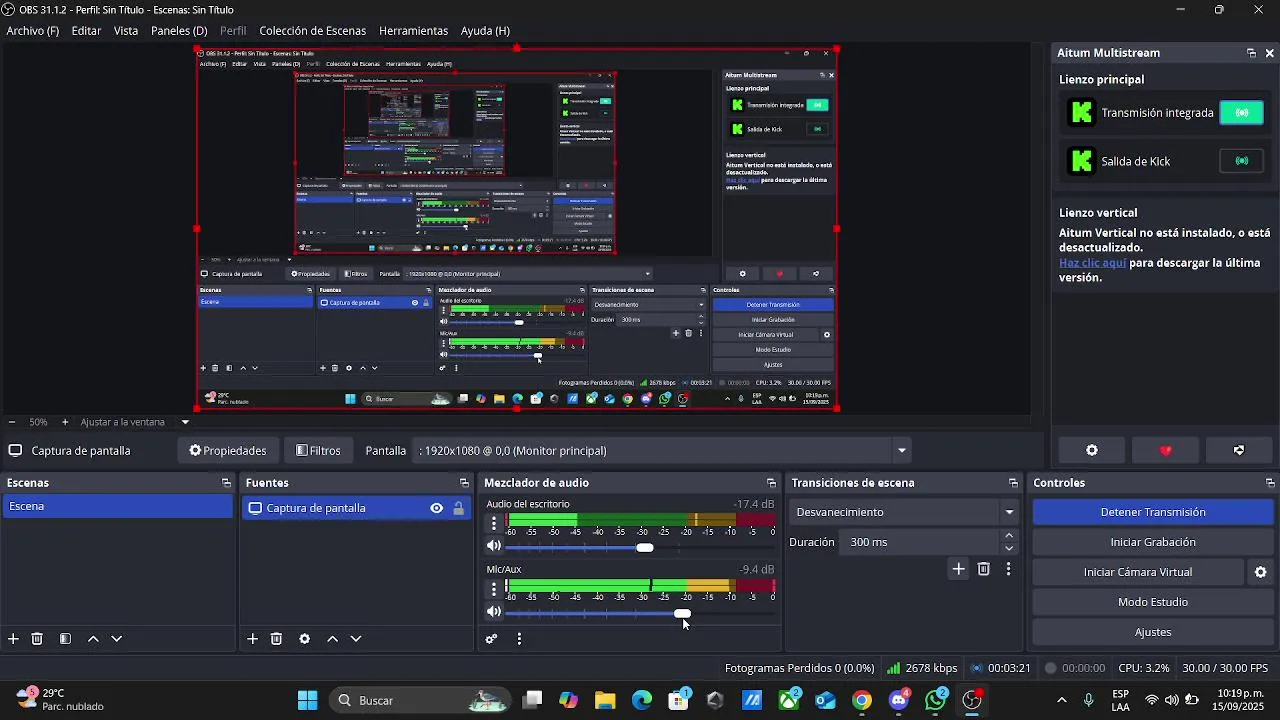Image resolution: width=1280 pixels, height=720 pixels.
Task: Toggle lock on Captura de pantalla source
Action: point(458,508)
